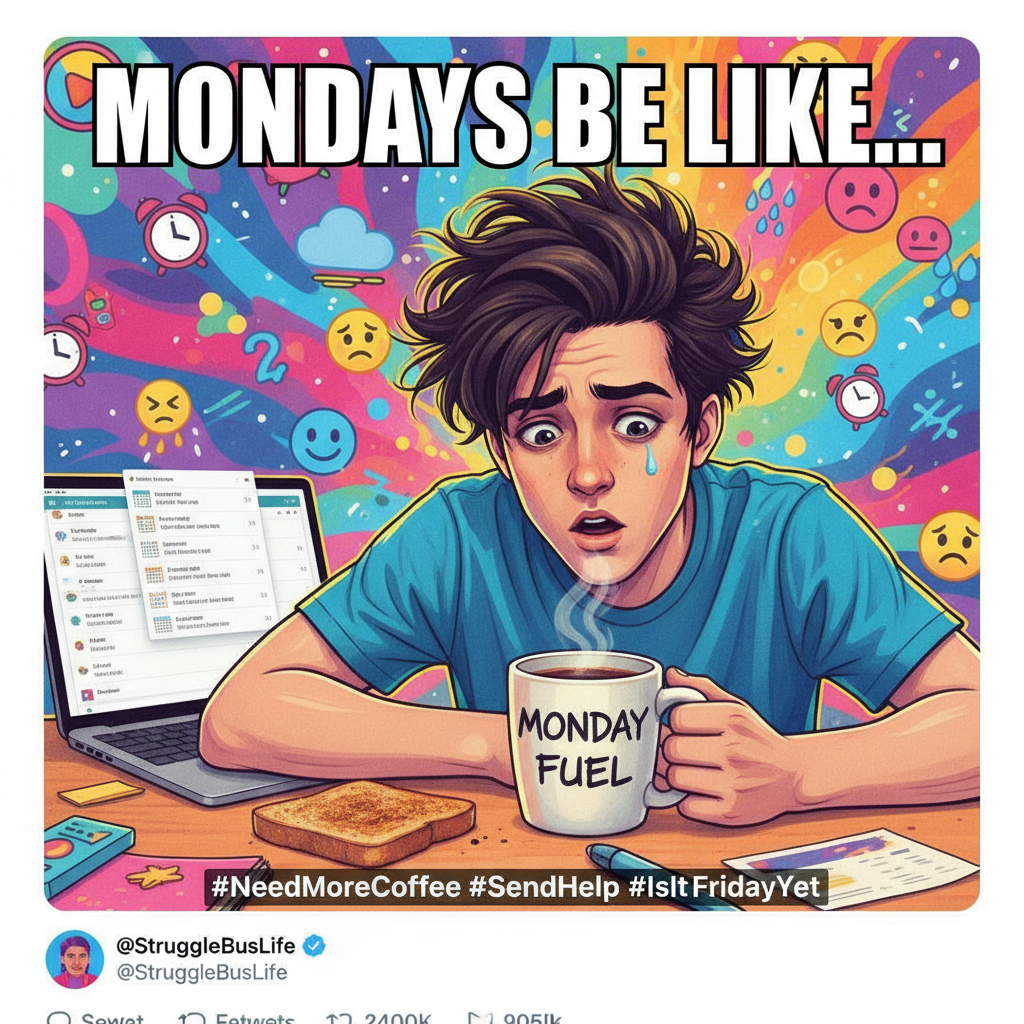1024x1024 pixels.
Task: Open the #IsItFridayYet hashtag
Action: pyautogui.click(x=724, y=887)
